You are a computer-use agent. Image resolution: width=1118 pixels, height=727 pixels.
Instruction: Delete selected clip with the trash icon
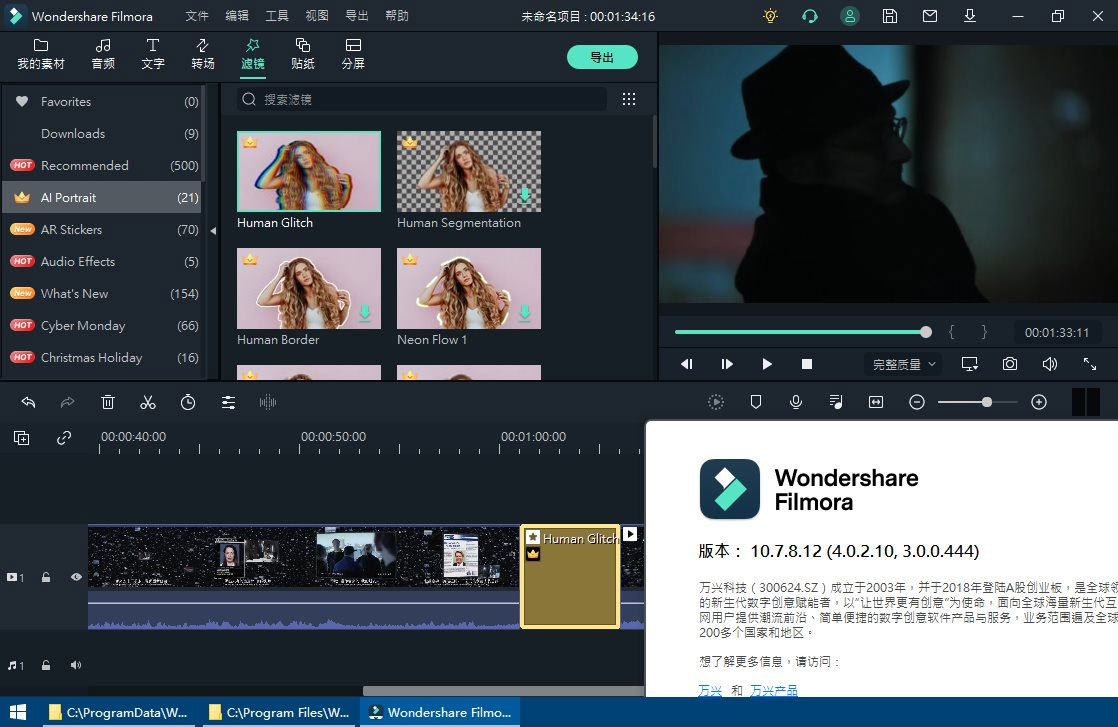click(x=107, y=401)
